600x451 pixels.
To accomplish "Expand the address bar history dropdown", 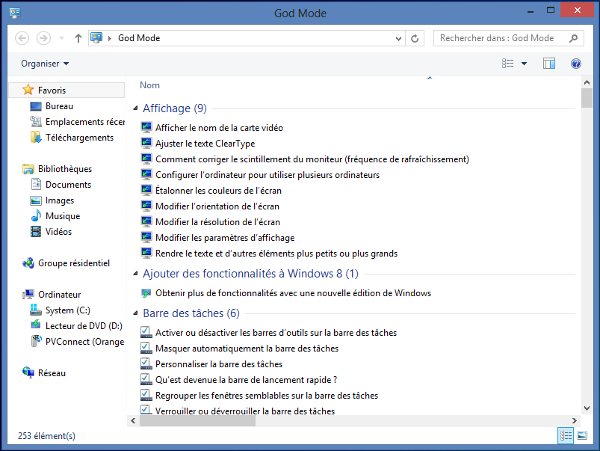I will click(x=399, y=39).
